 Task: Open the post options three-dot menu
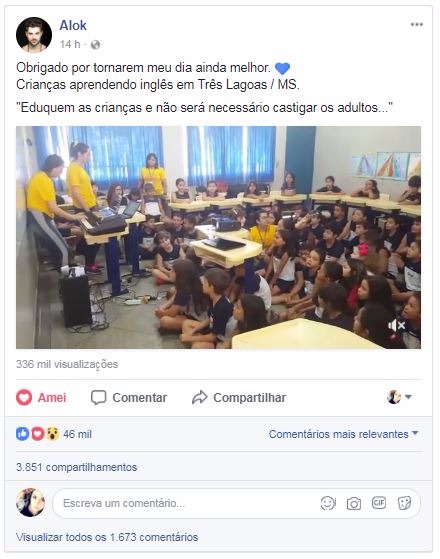(x=416, y=25)
